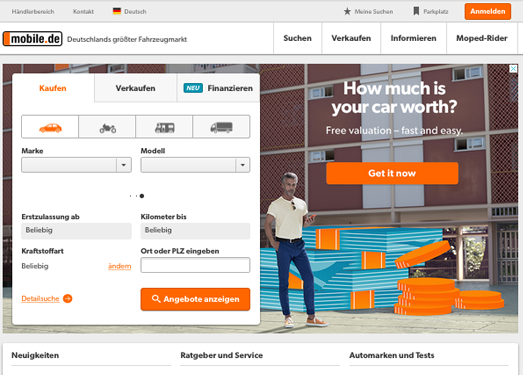Image resolution: width=523 pixels, height=375 pixels.
Task: Click the 'How much is your car worth?' headline
Action: (x=394, y=98)
